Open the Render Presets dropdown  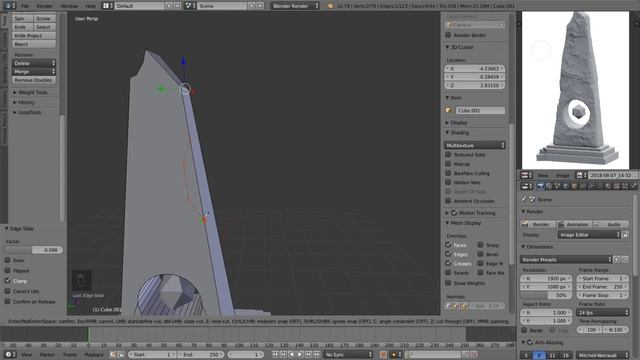click(566, 260)
